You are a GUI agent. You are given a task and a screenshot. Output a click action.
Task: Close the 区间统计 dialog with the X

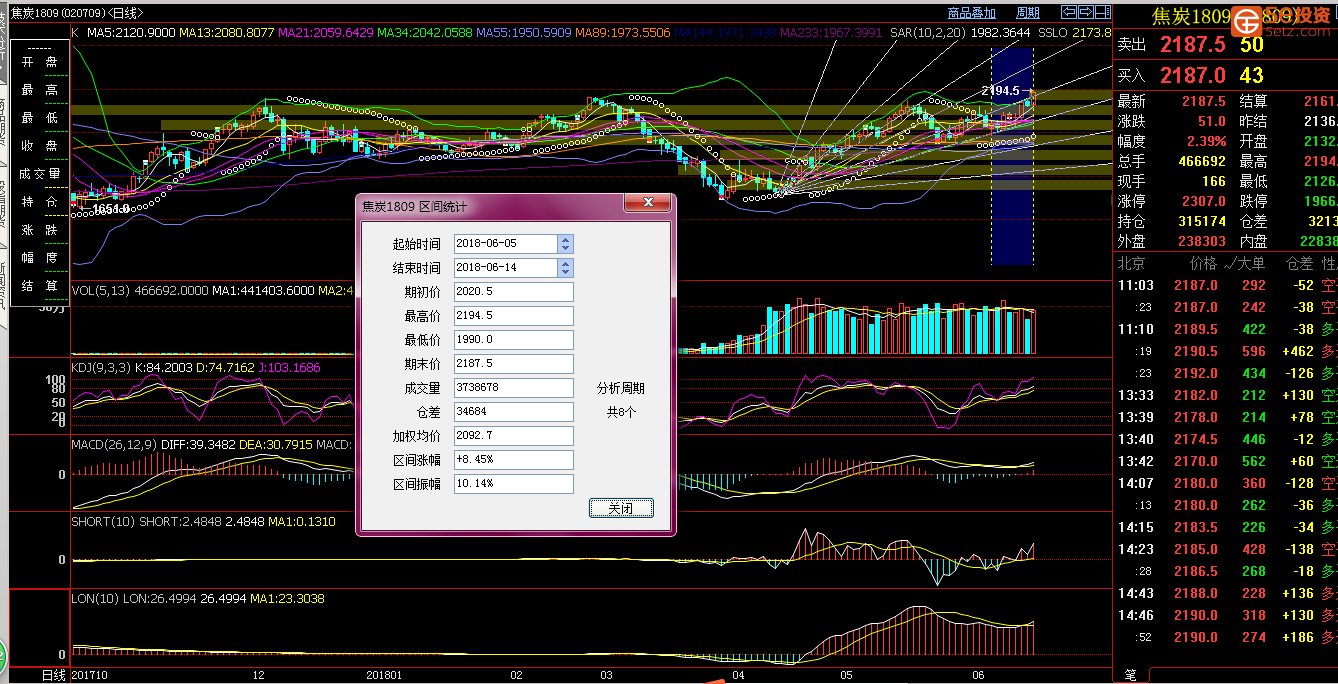pos(647,203)
